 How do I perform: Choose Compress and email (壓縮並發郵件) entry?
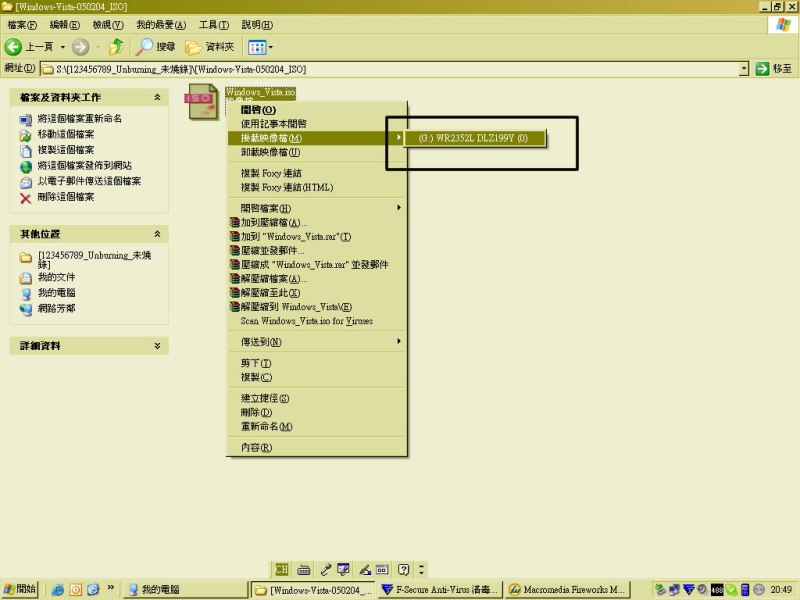pos(316,251)
